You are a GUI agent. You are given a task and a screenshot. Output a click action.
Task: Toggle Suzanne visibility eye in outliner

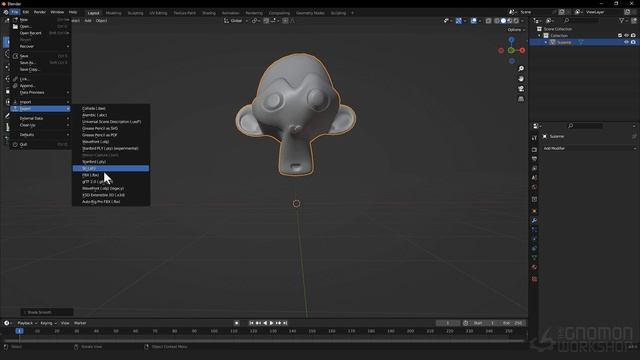[x=627, y=42]
